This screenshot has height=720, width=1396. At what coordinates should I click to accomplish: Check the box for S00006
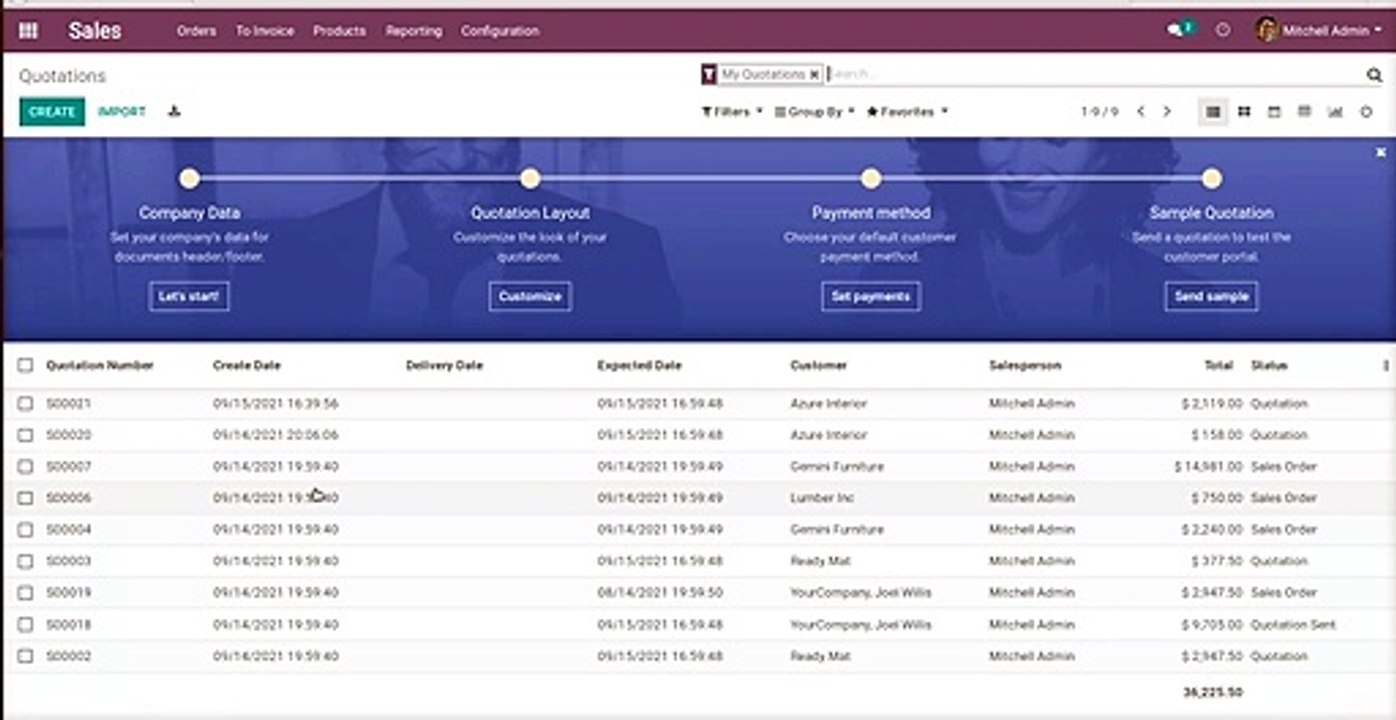pos(25,498)
